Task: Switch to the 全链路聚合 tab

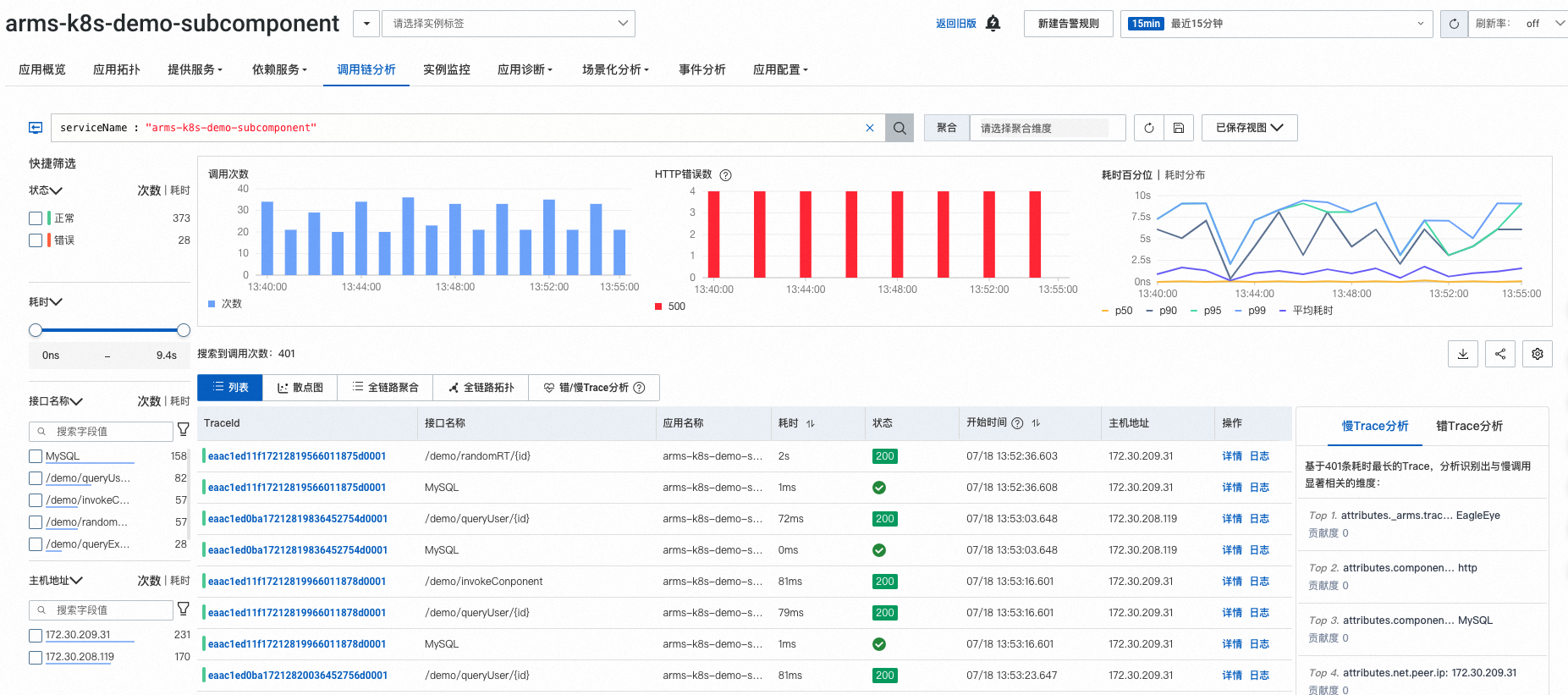Action: (385, 388)
